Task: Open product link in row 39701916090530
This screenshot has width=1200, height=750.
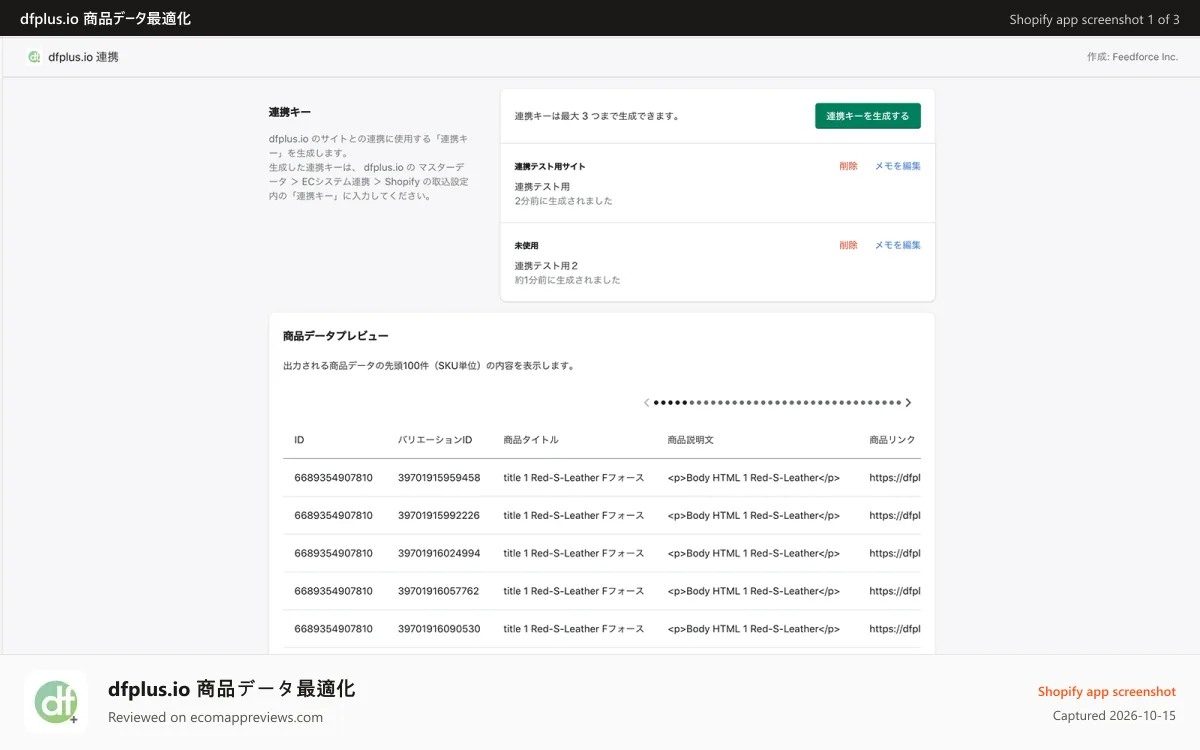Action: (x=895, y=629)
